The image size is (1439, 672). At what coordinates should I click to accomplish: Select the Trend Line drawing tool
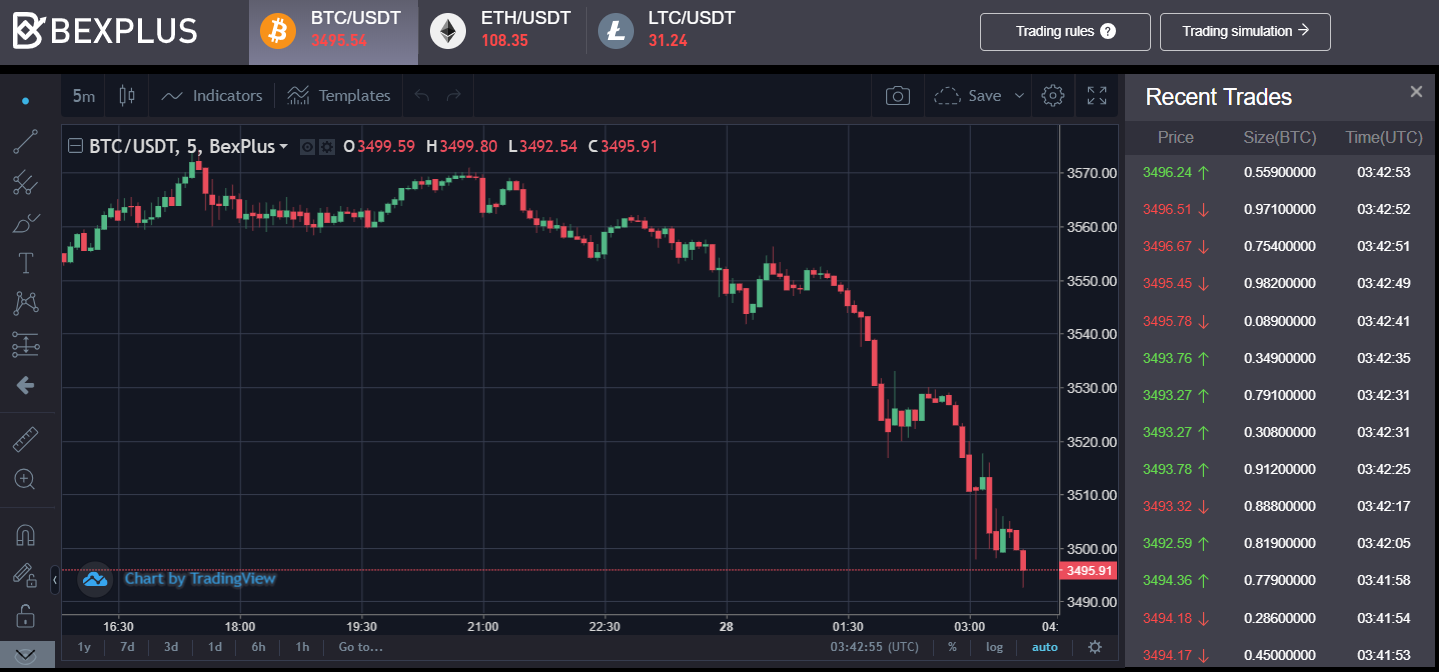point(26,141)
